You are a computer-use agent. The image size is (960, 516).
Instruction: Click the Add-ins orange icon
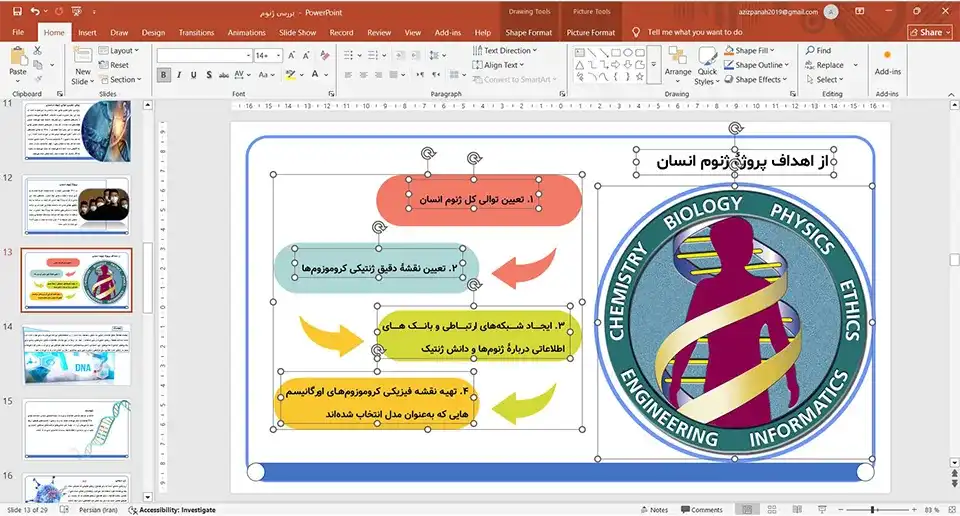tap(887, 55)
